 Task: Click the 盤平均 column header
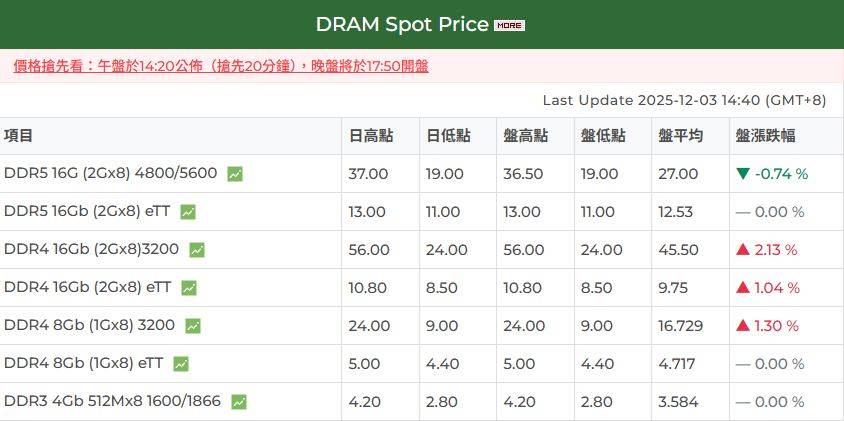(x=680, y=136)
